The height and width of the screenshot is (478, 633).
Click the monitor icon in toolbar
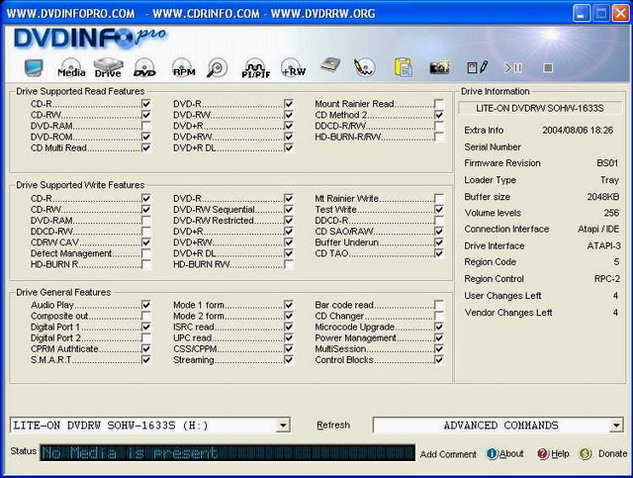pos(34,68)
